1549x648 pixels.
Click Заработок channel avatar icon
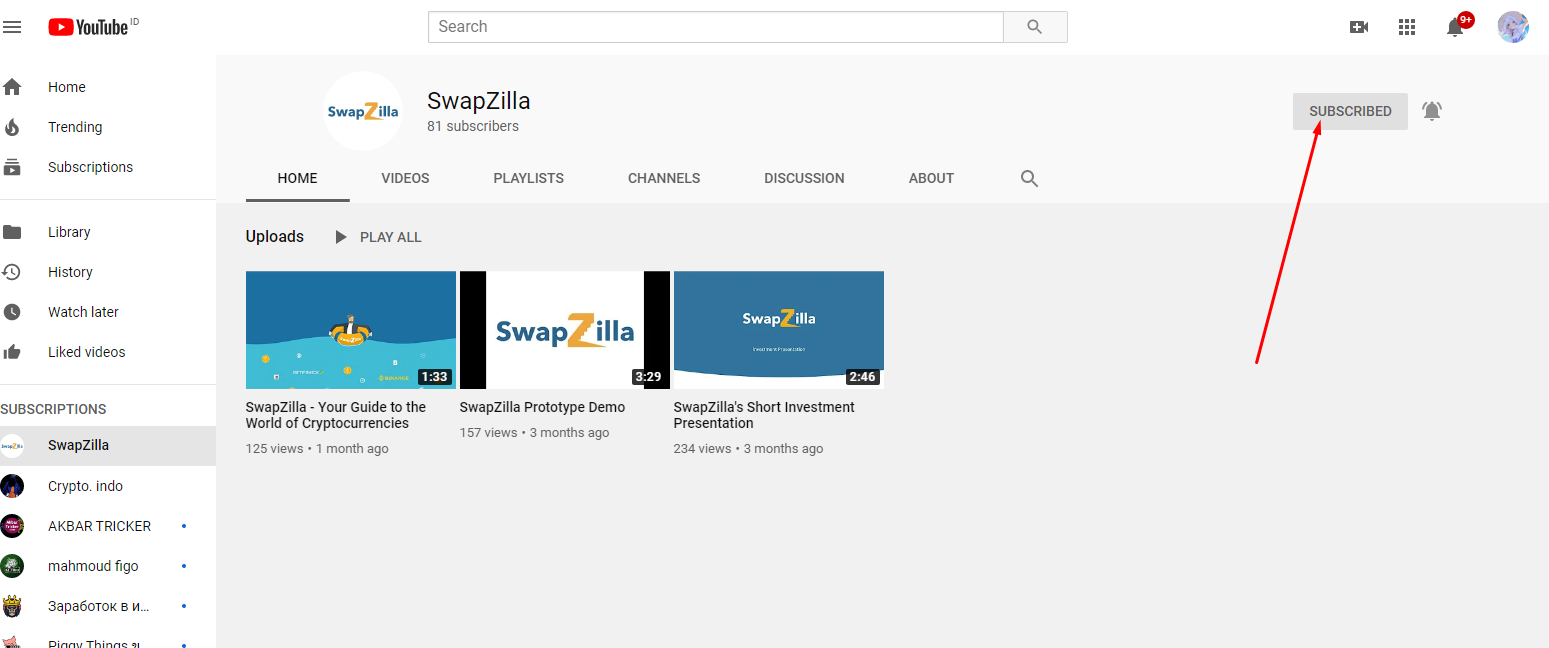tap(12, 606)
